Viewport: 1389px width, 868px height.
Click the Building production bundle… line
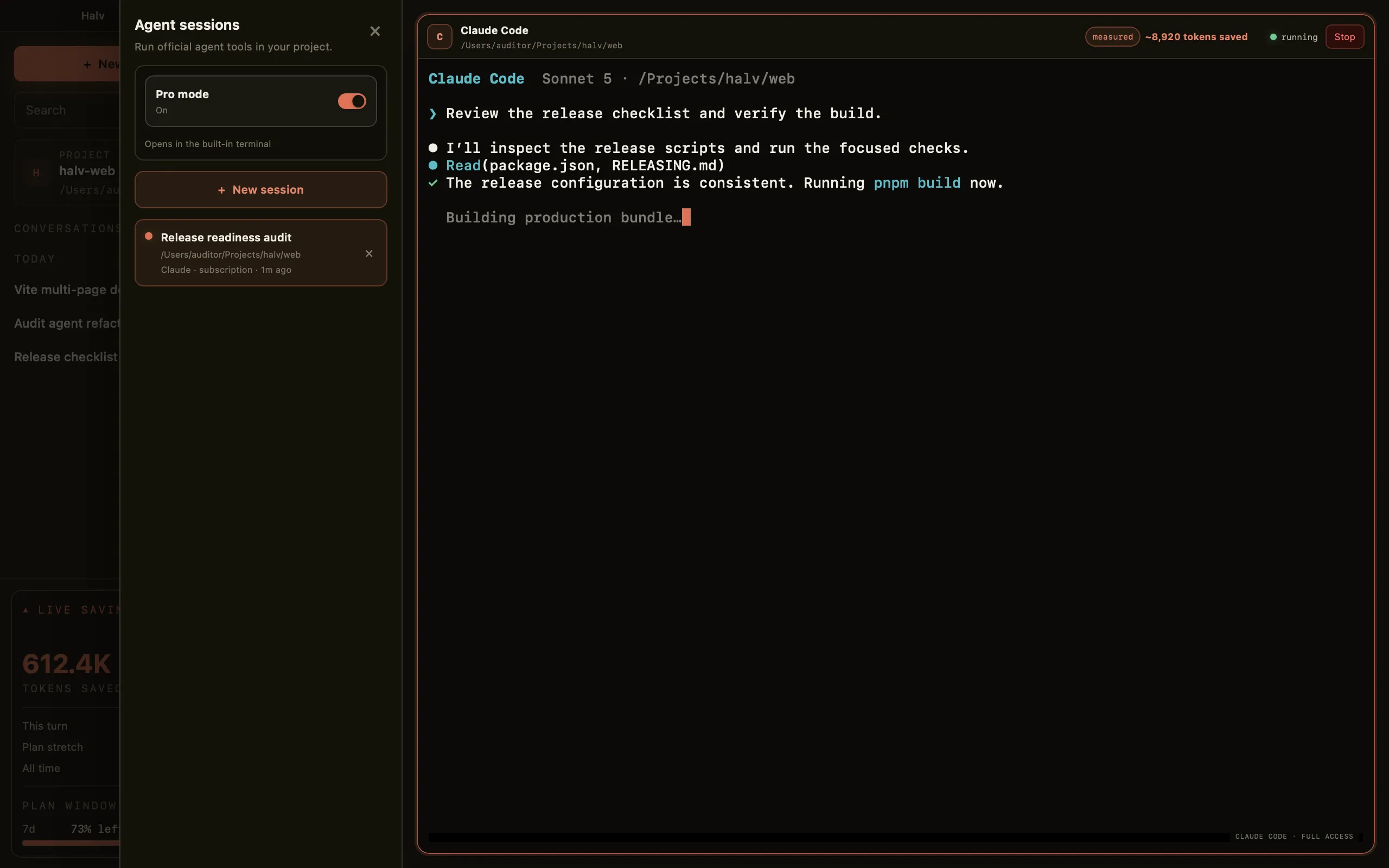pos(564,218)
